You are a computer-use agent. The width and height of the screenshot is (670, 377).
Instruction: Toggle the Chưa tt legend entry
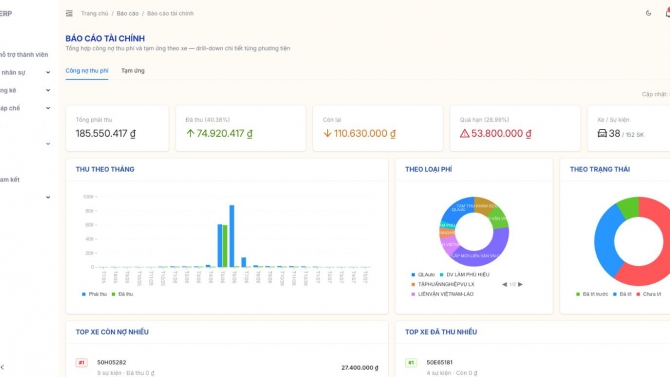(649, 294)
